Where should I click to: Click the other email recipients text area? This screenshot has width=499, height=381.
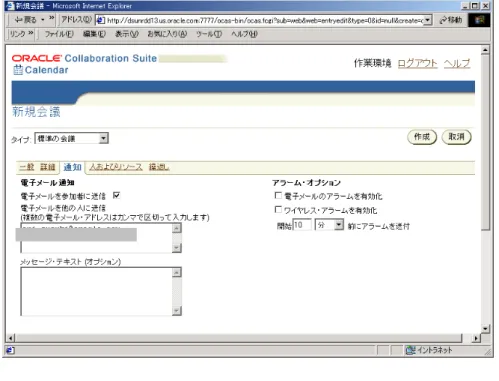pyautogui.click(x=97, y=238)
